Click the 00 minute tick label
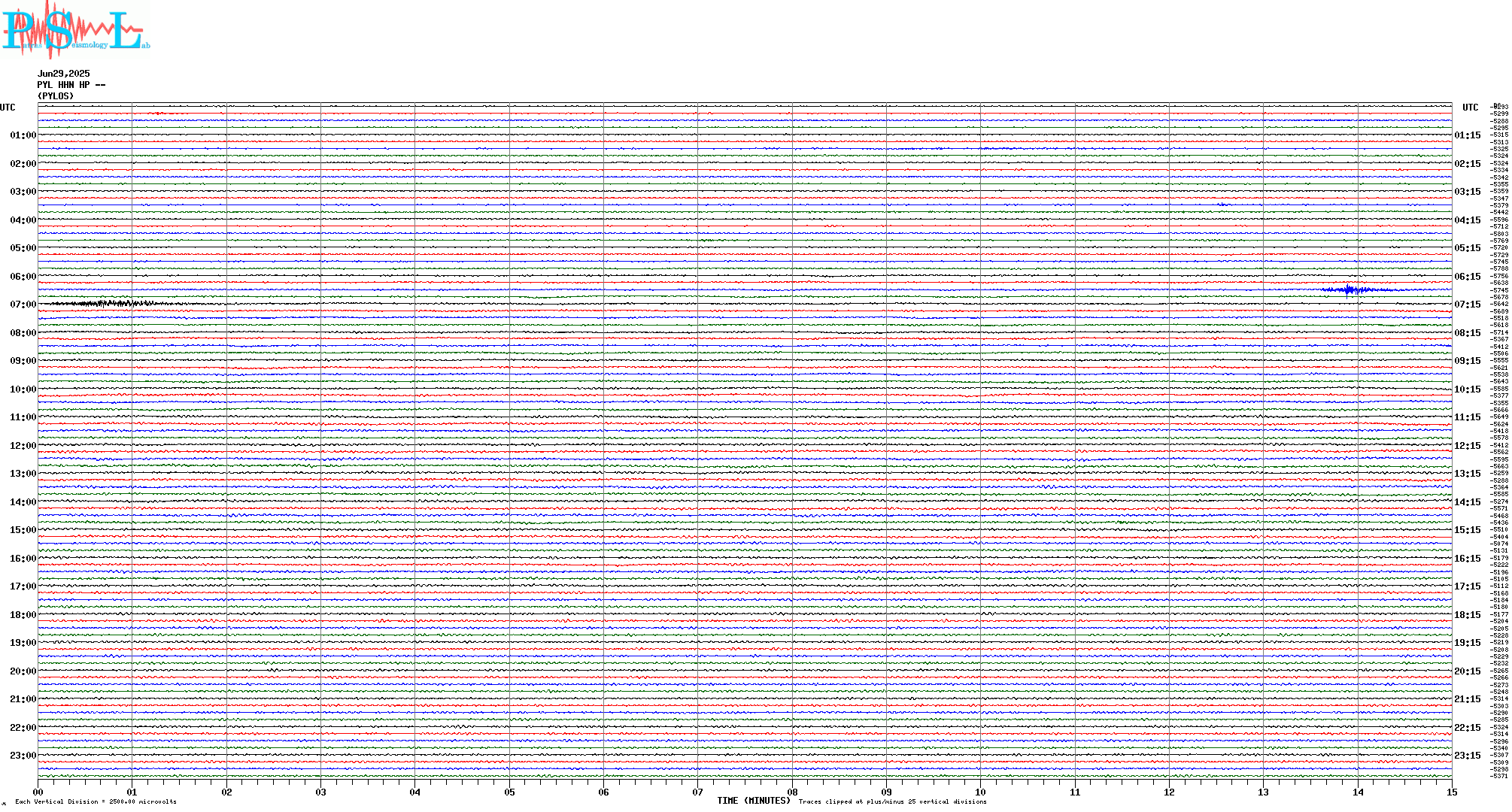 38,792
